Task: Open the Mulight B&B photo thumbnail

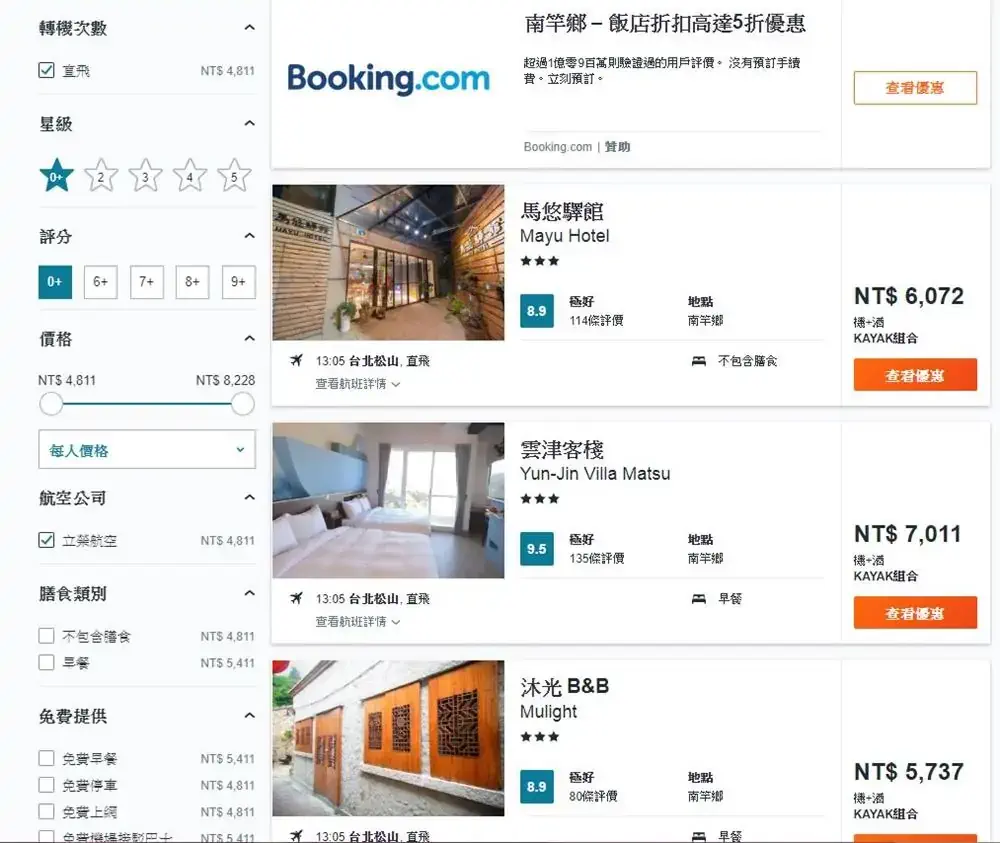Action: [388, 738]
